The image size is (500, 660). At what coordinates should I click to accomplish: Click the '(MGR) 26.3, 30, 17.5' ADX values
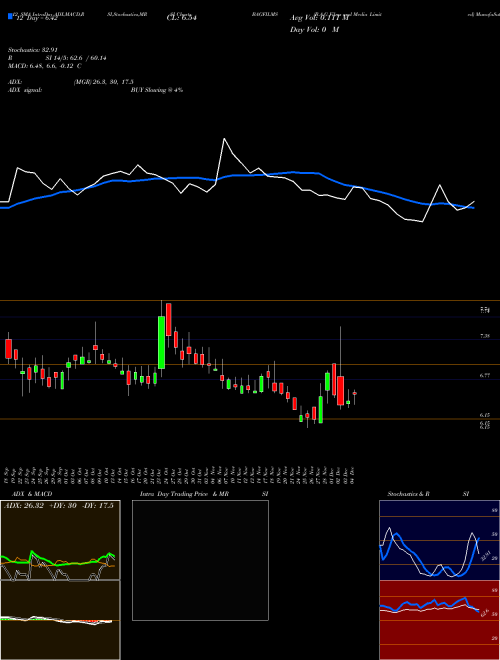104,82
